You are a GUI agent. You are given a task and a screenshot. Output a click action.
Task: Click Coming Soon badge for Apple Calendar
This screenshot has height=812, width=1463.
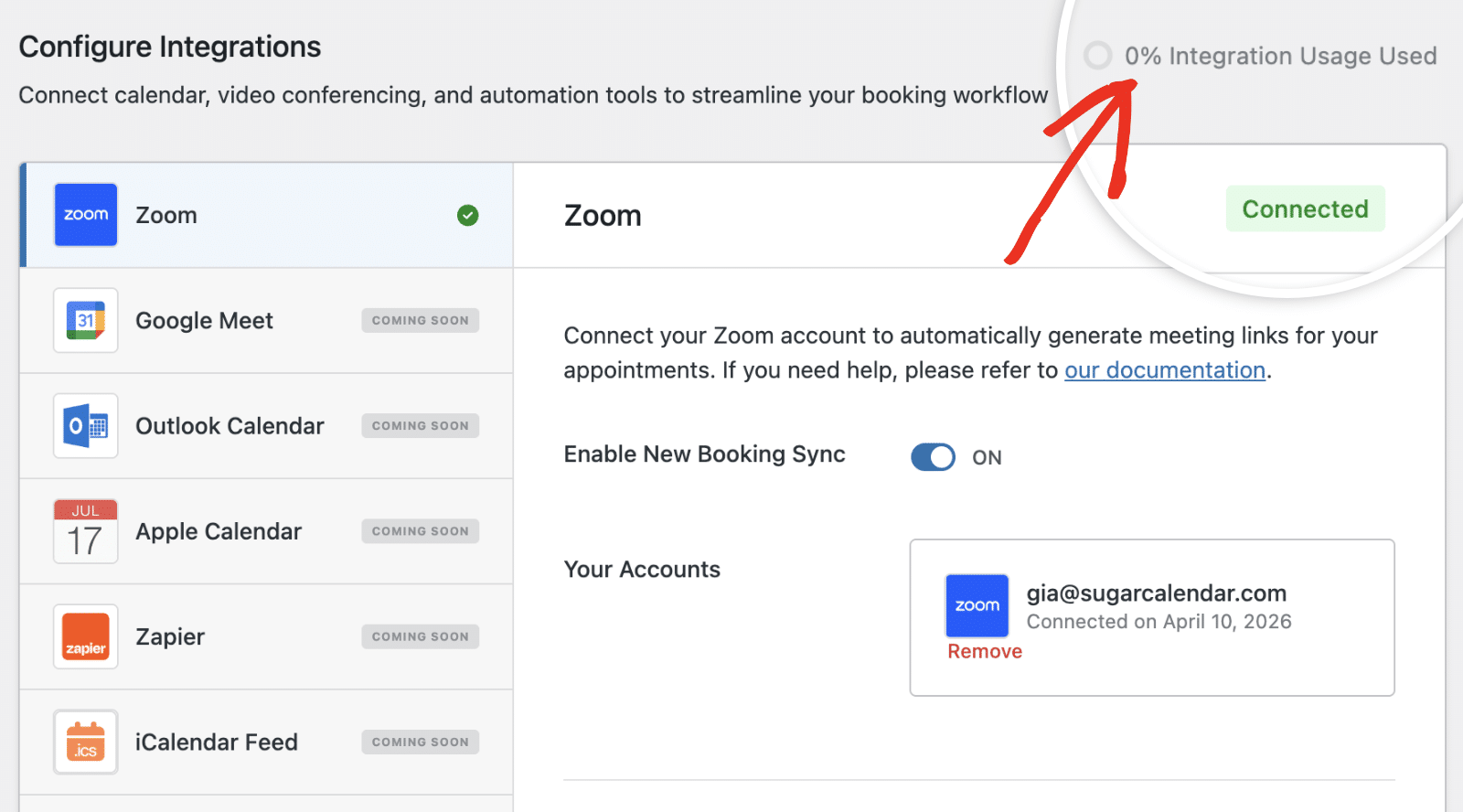pos(421,531)
